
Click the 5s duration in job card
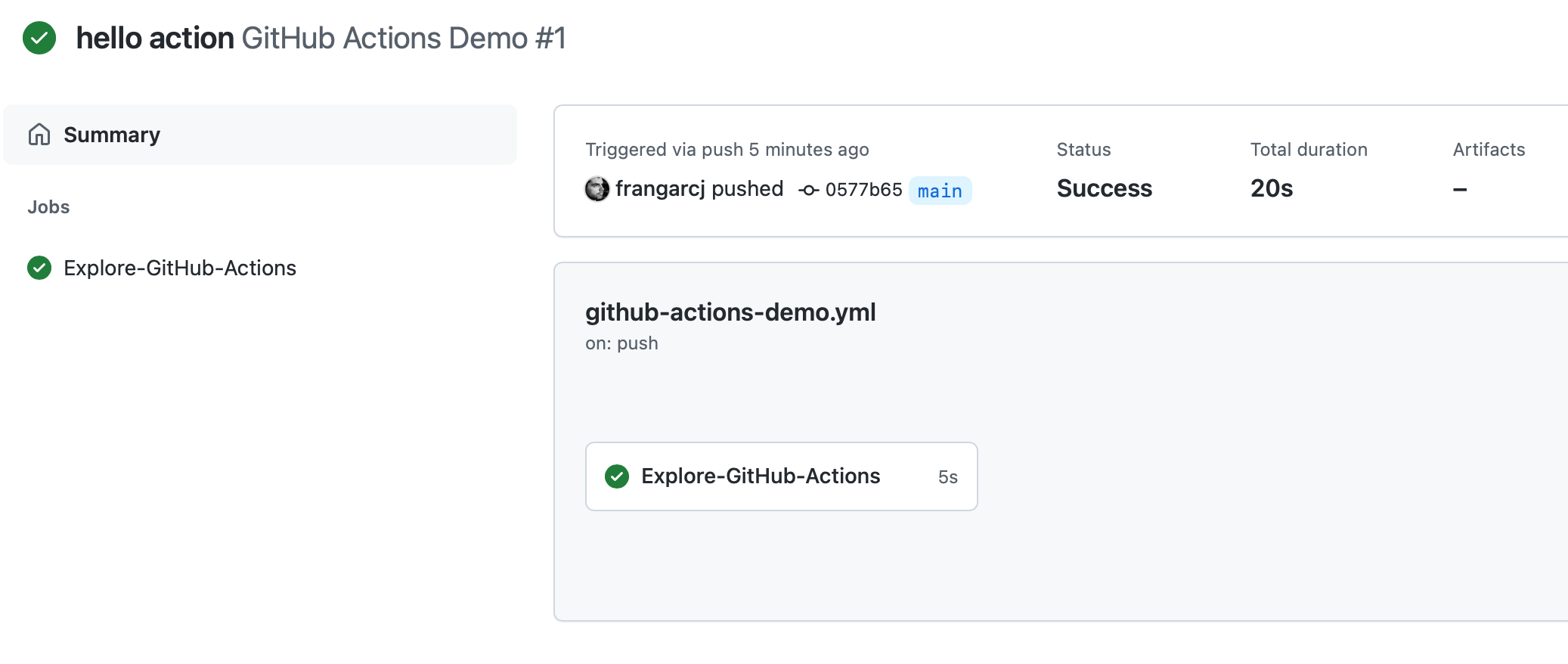click(948, 477)
